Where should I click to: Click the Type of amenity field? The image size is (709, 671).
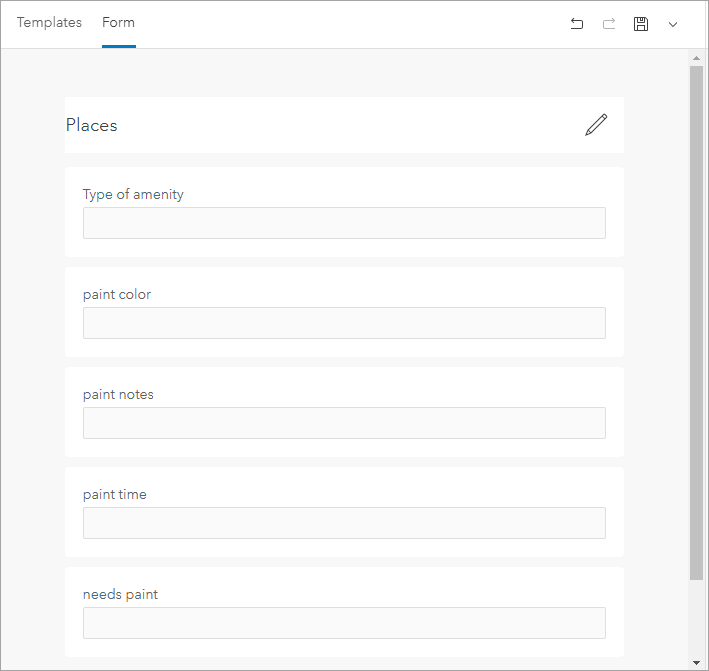coord(344,223)
